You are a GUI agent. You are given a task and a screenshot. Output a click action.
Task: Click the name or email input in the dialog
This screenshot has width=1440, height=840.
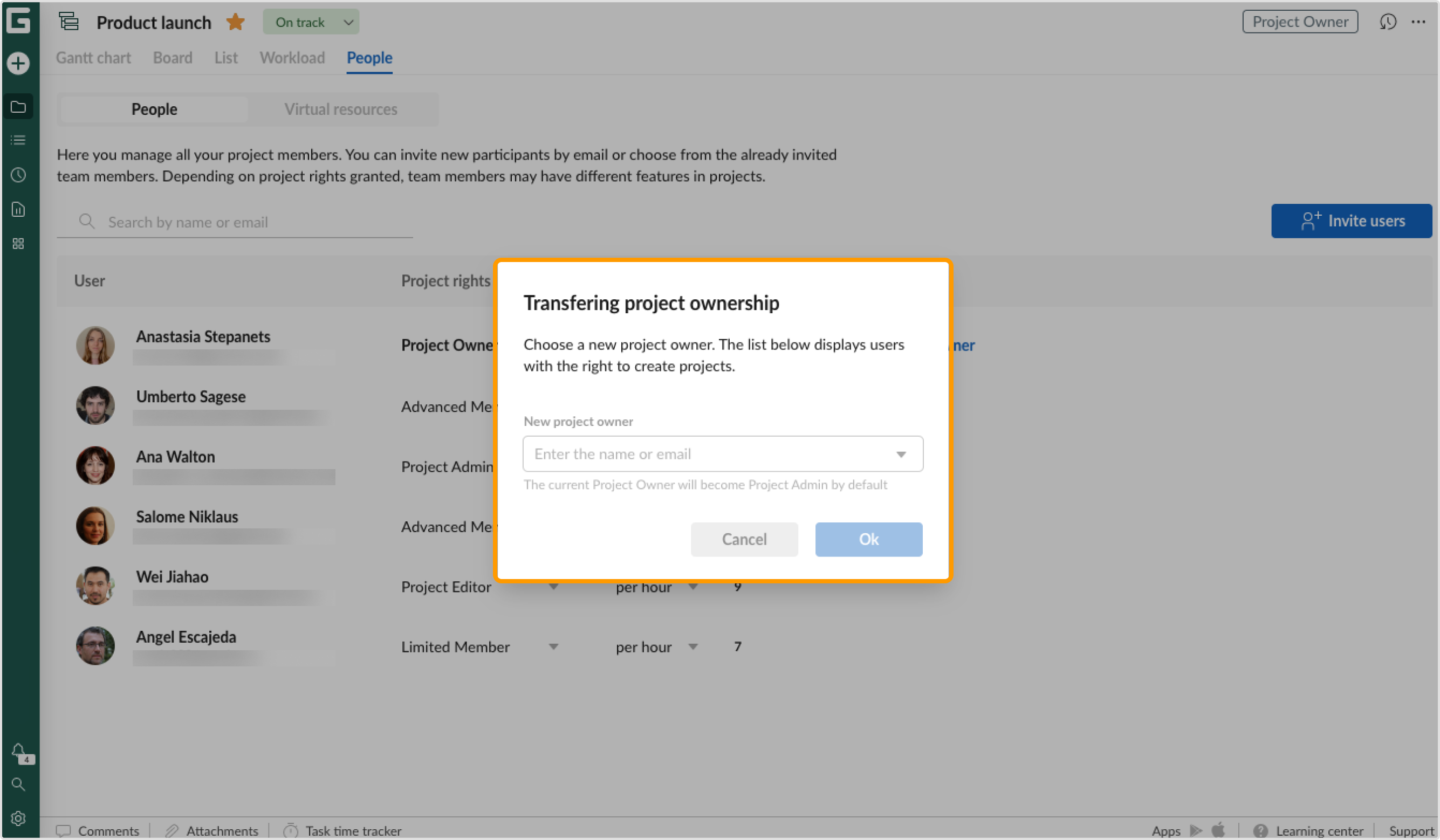pyautogui.click(x=685, y=454)
